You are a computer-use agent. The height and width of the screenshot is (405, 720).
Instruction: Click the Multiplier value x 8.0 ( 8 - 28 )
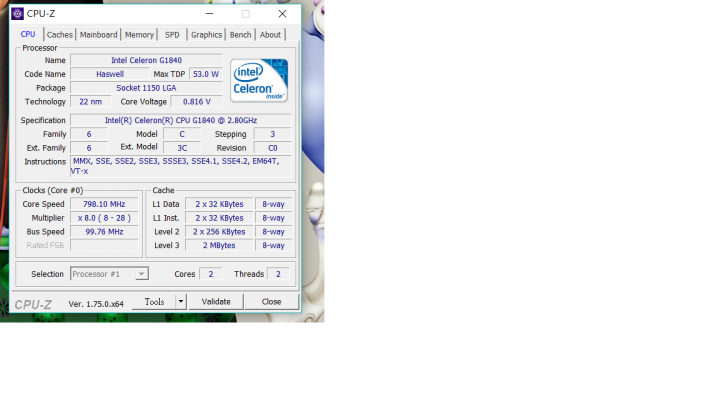click(x=104, y=218)
